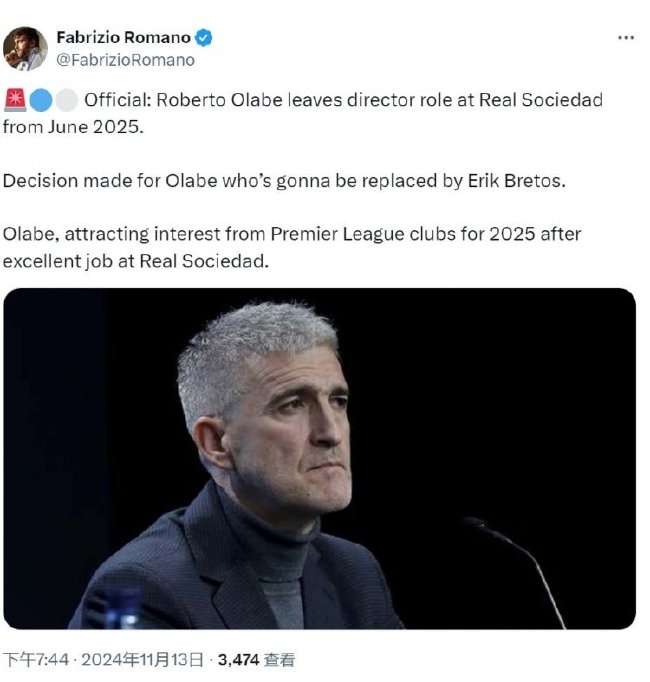The image size is (650, 682).
Task: Click the 3,474 view count number
Action: pos(238,660)
